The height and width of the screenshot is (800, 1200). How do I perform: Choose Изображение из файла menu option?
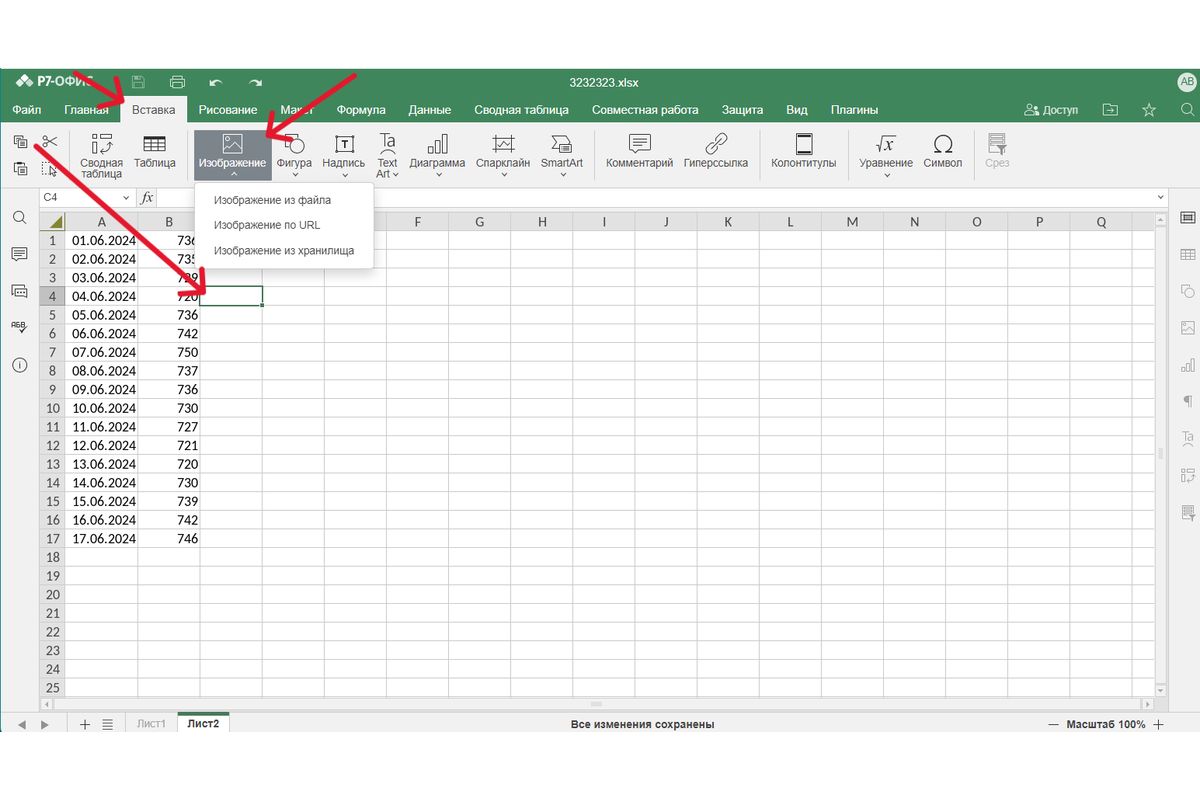(x=272, y=200)
